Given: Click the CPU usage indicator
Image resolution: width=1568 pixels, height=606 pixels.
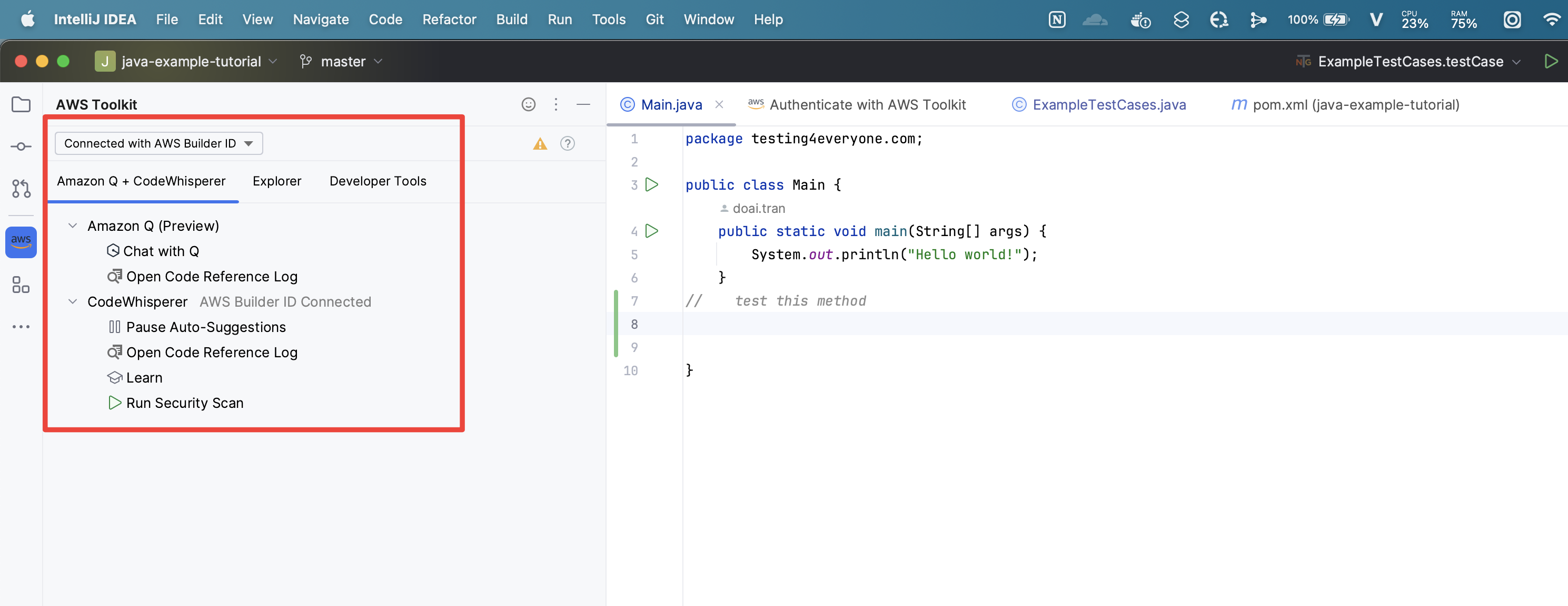Looking at the screenshot, I should [x=1414, y=19].
